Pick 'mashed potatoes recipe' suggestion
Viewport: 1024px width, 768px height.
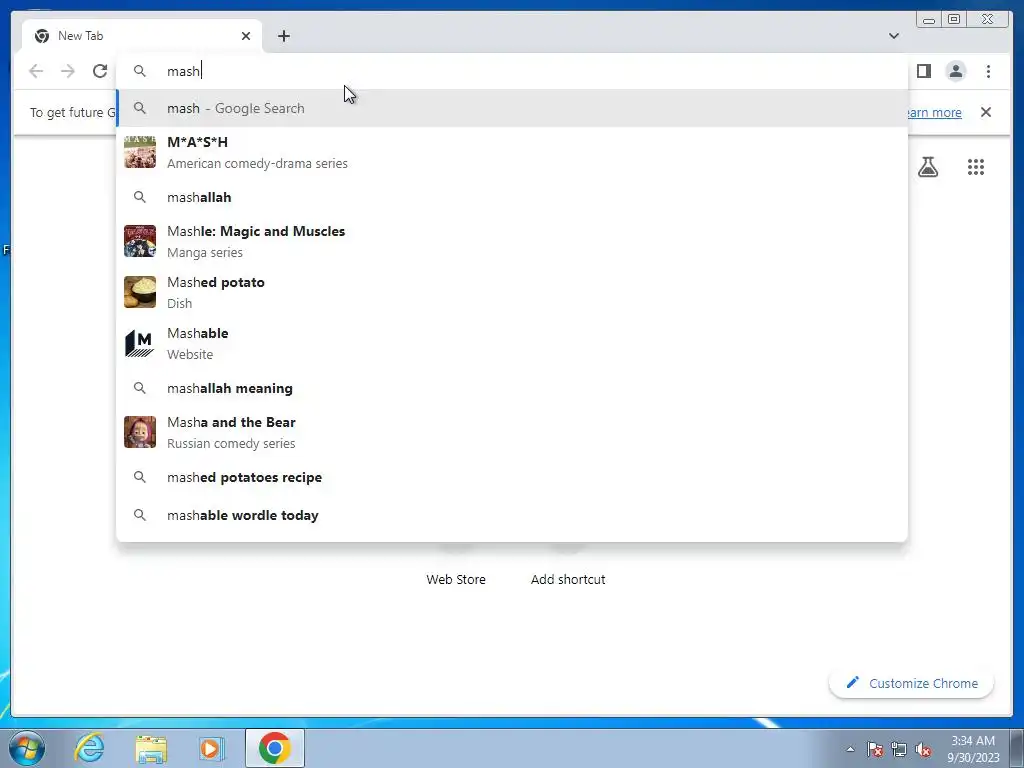(512, 477)
